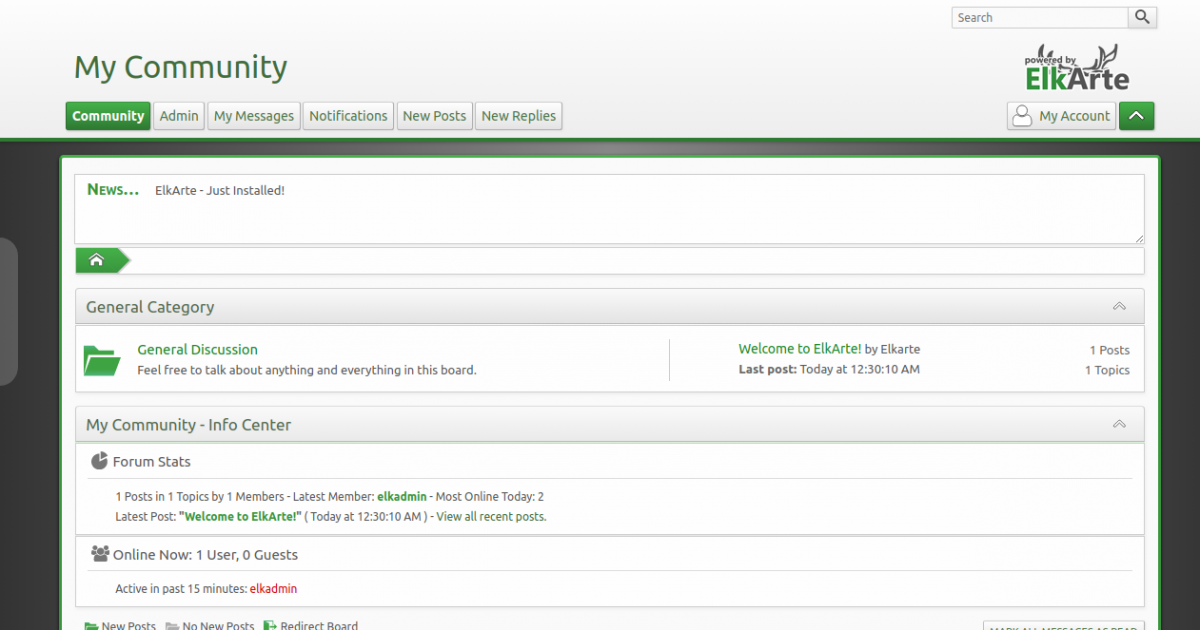This screenshot has height=630, width=1200.
Task: Focus the Search input field
Action: pos(1040,17)
